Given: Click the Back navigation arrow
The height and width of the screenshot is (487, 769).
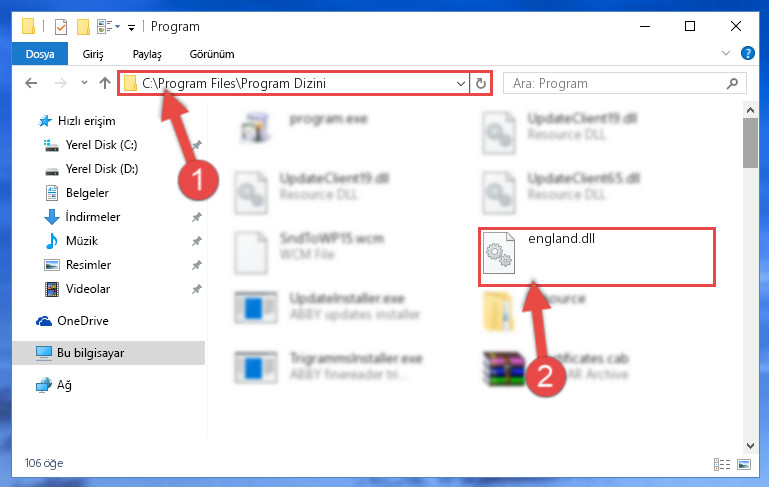Looking at the screenshot, I should [31, 83].
